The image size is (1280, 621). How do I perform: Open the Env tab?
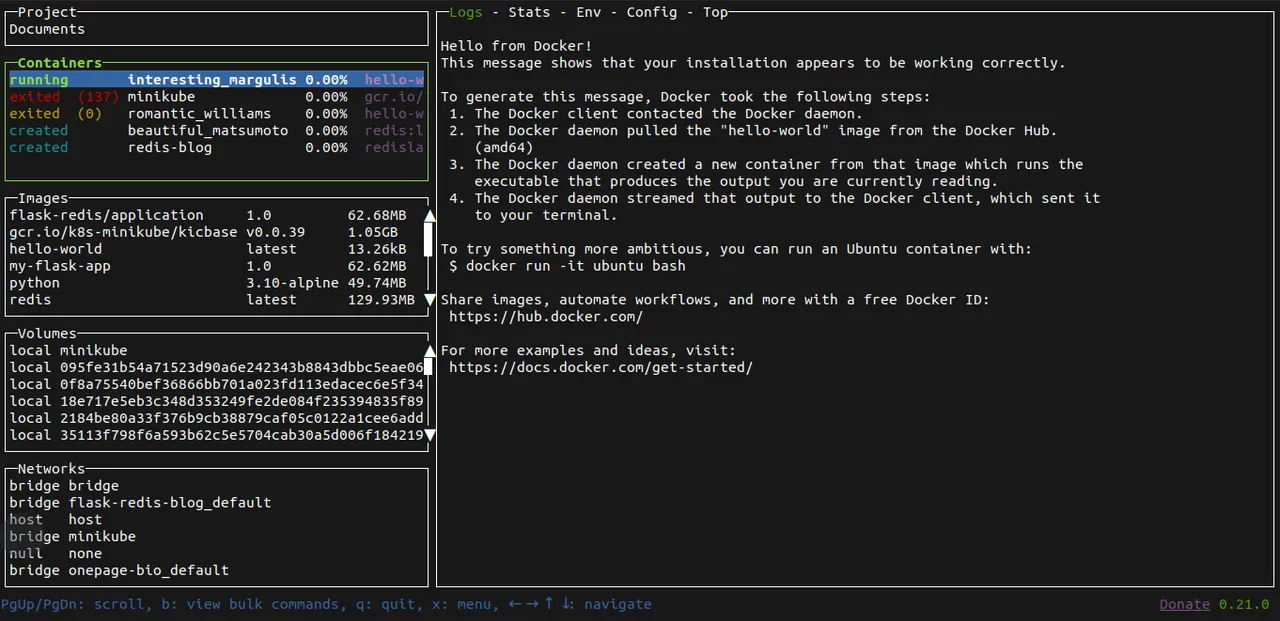coord(588,12)
